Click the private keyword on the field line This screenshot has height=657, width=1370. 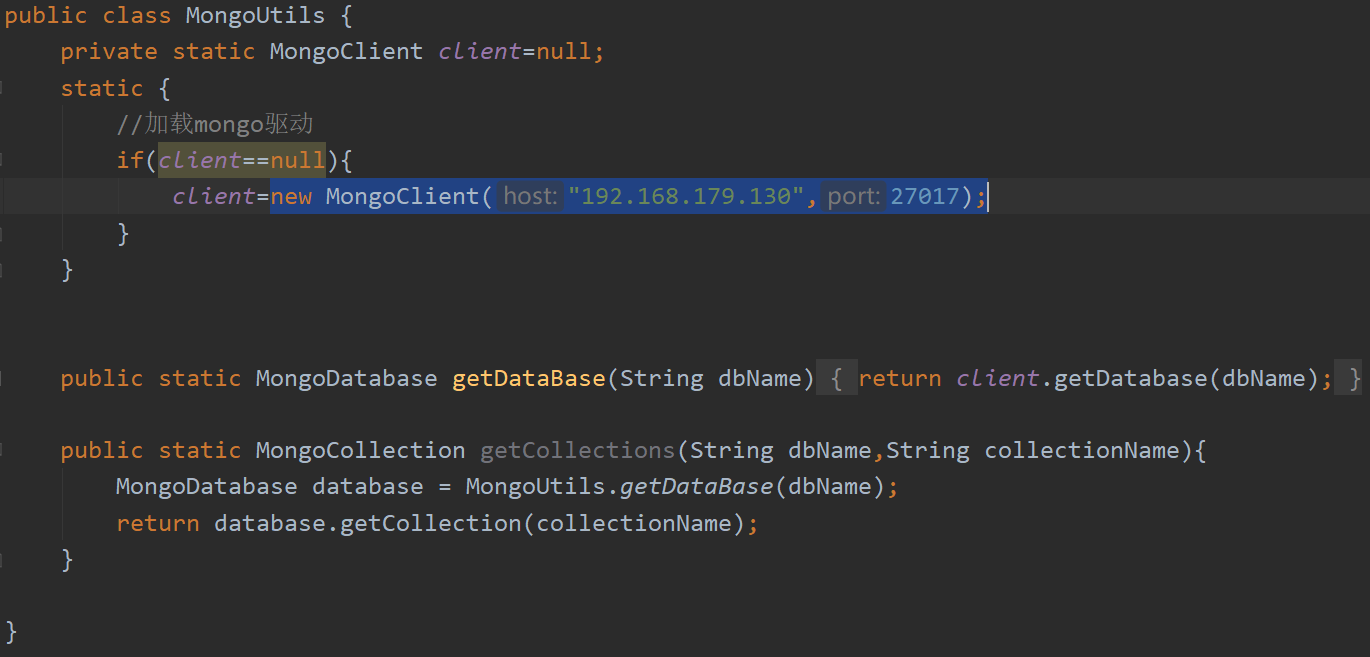(x=108, y=52)
